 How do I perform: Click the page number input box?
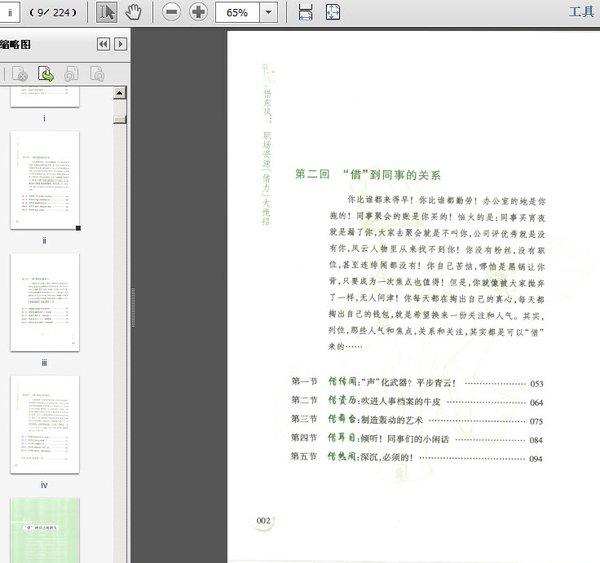pos(9,13)
